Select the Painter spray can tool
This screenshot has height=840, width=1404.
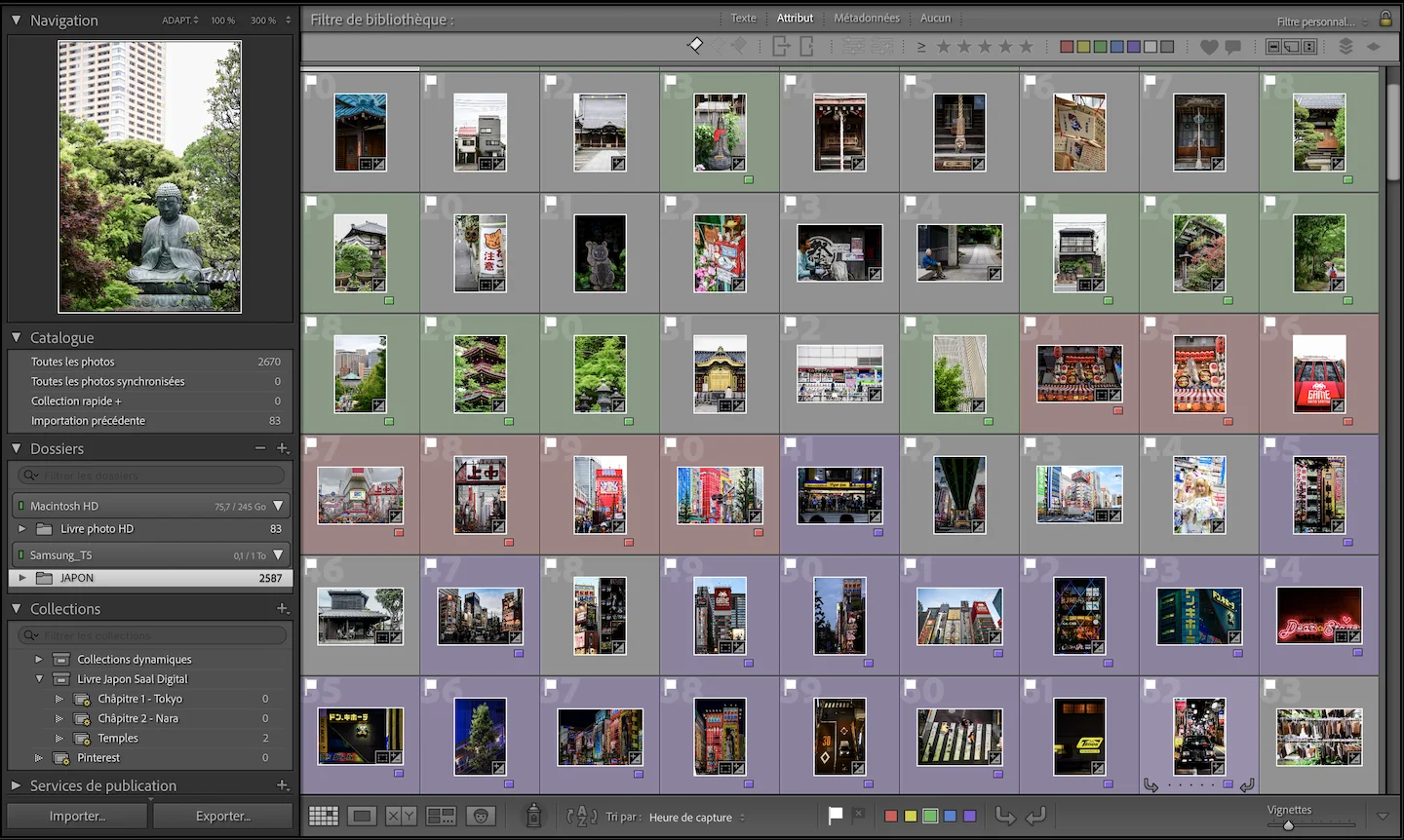coord(533,816)
